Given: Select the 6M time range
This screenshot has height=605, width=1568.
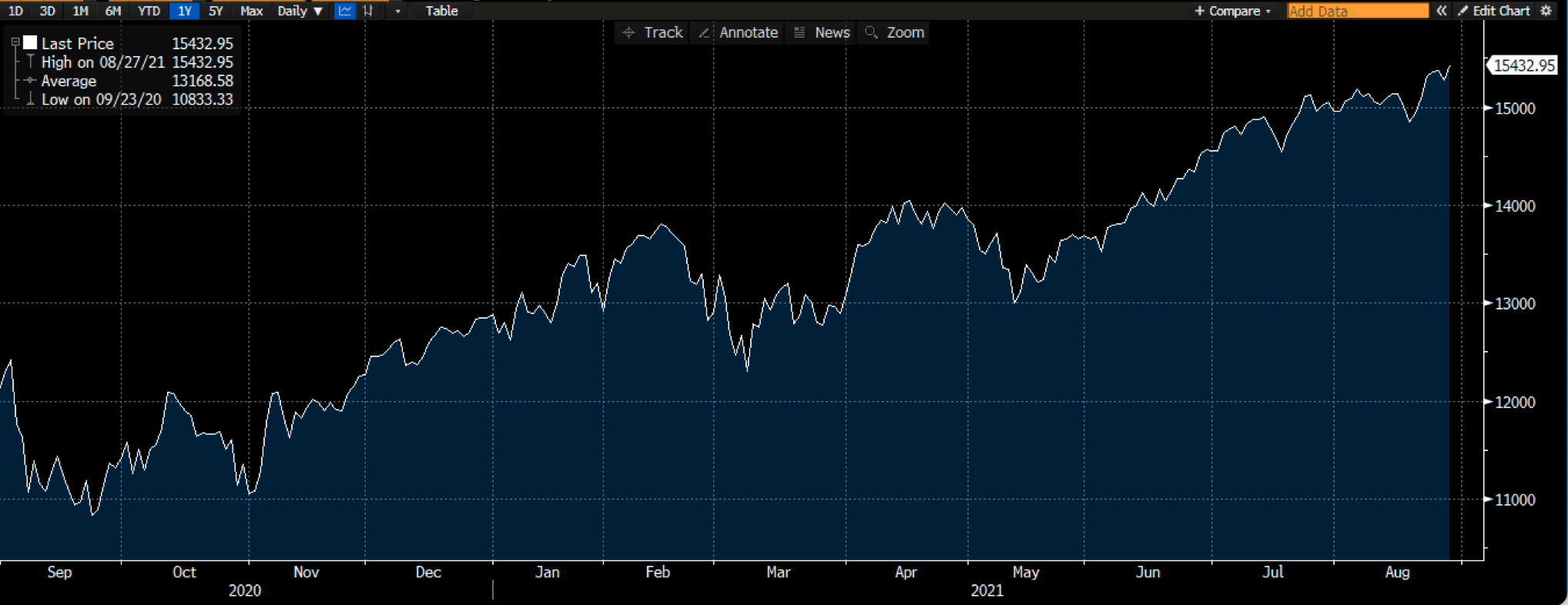Looking at the screenshot, I should pos(113,11).
